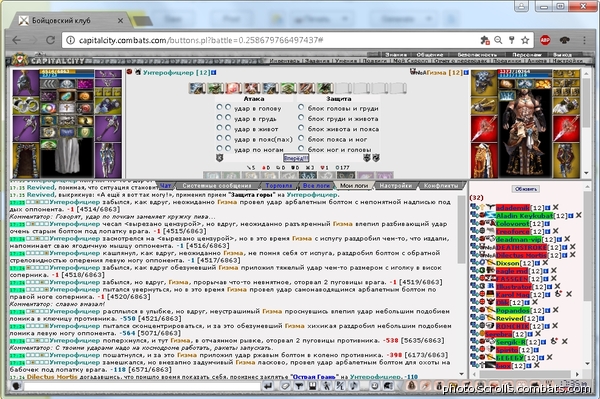This screenshot has width=600, height=399.
Task: Click the chat message input field
Action: click(x=142, y=386)
